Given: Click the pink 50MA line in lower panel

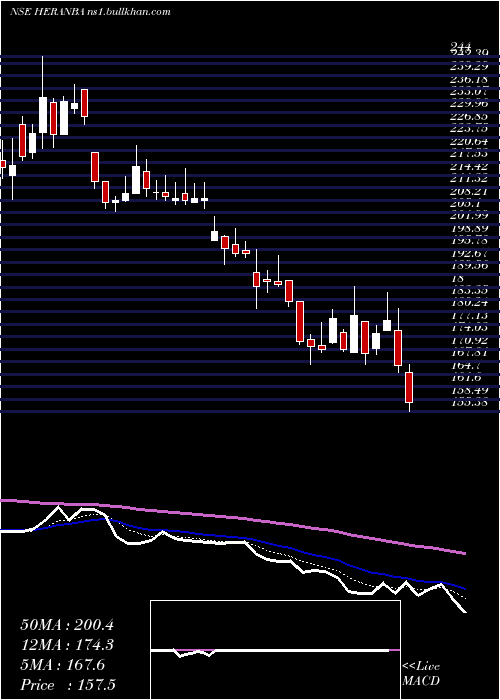Looking at the screenshot, I should point(232,518).
